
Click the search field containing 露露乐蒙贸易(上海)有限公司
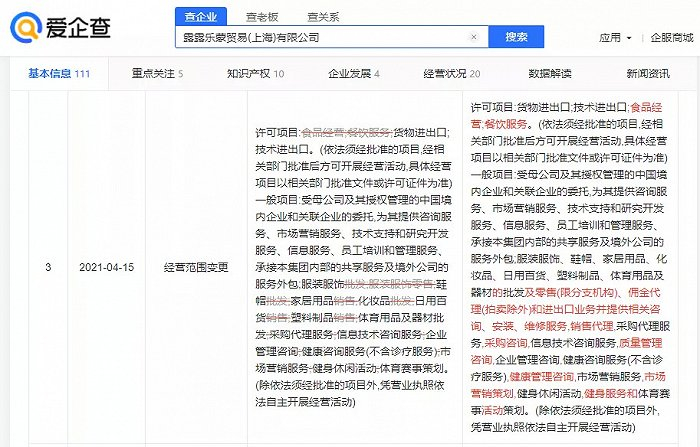pyautogui.click(x=332, y=37)
